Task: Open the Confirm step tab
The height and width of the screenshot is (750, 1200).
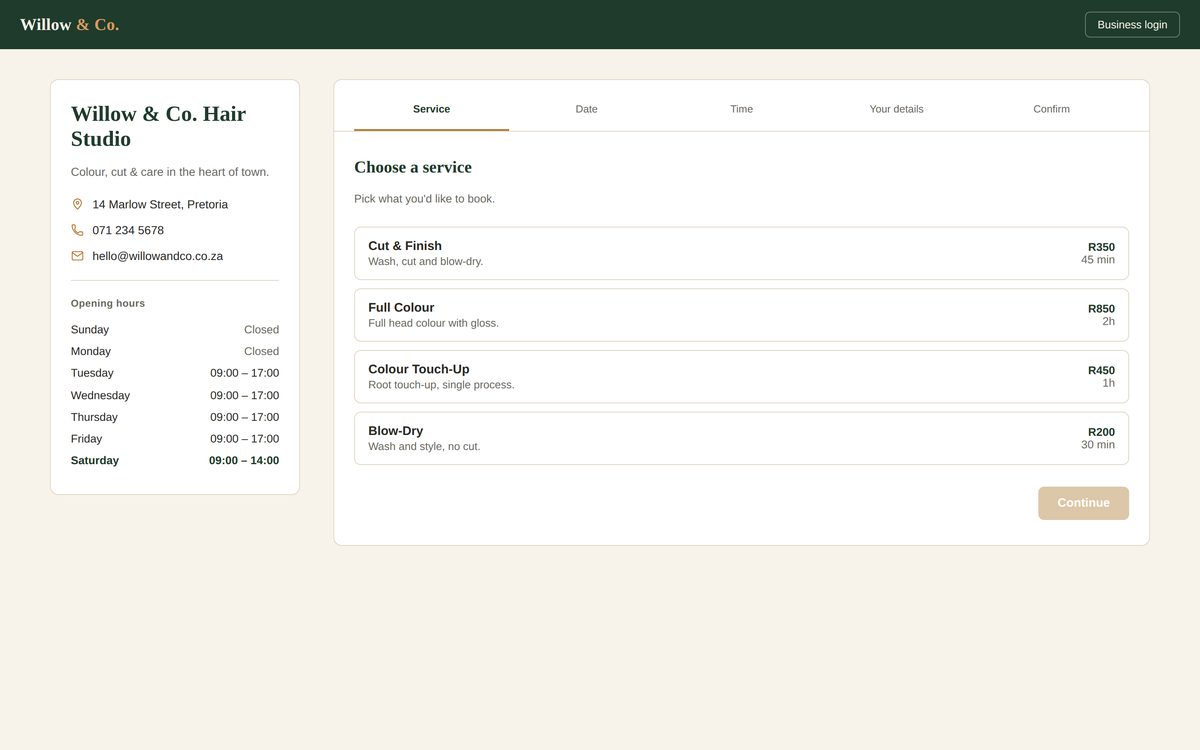Action: tap(1051, 109)
